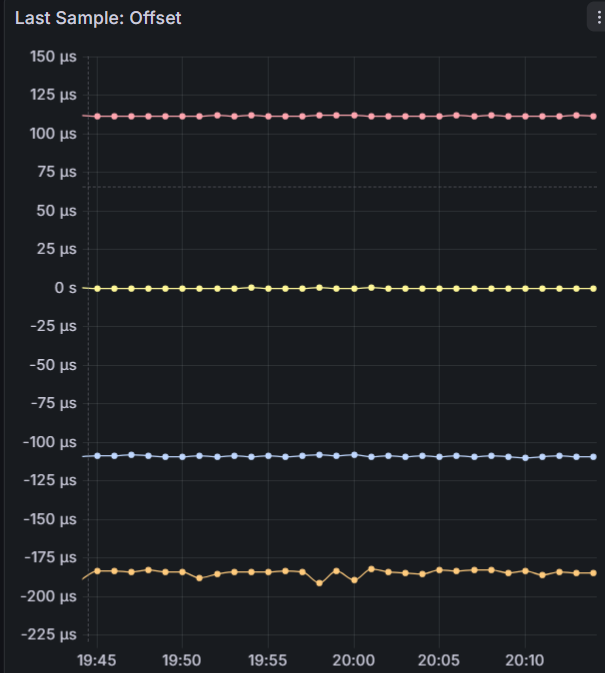Click the 19:55 x-axis time label

(268, 660)
